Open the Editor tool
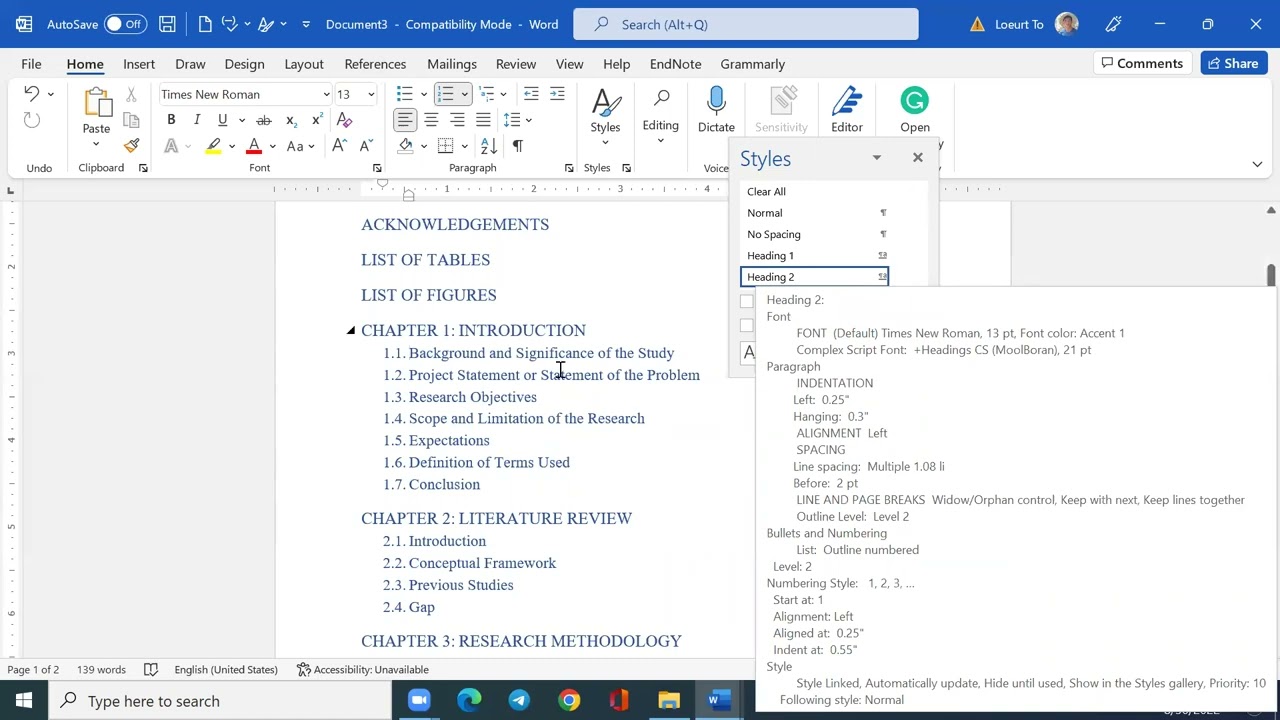This screenshot has width=1280, height=720. tap(846, 109)
